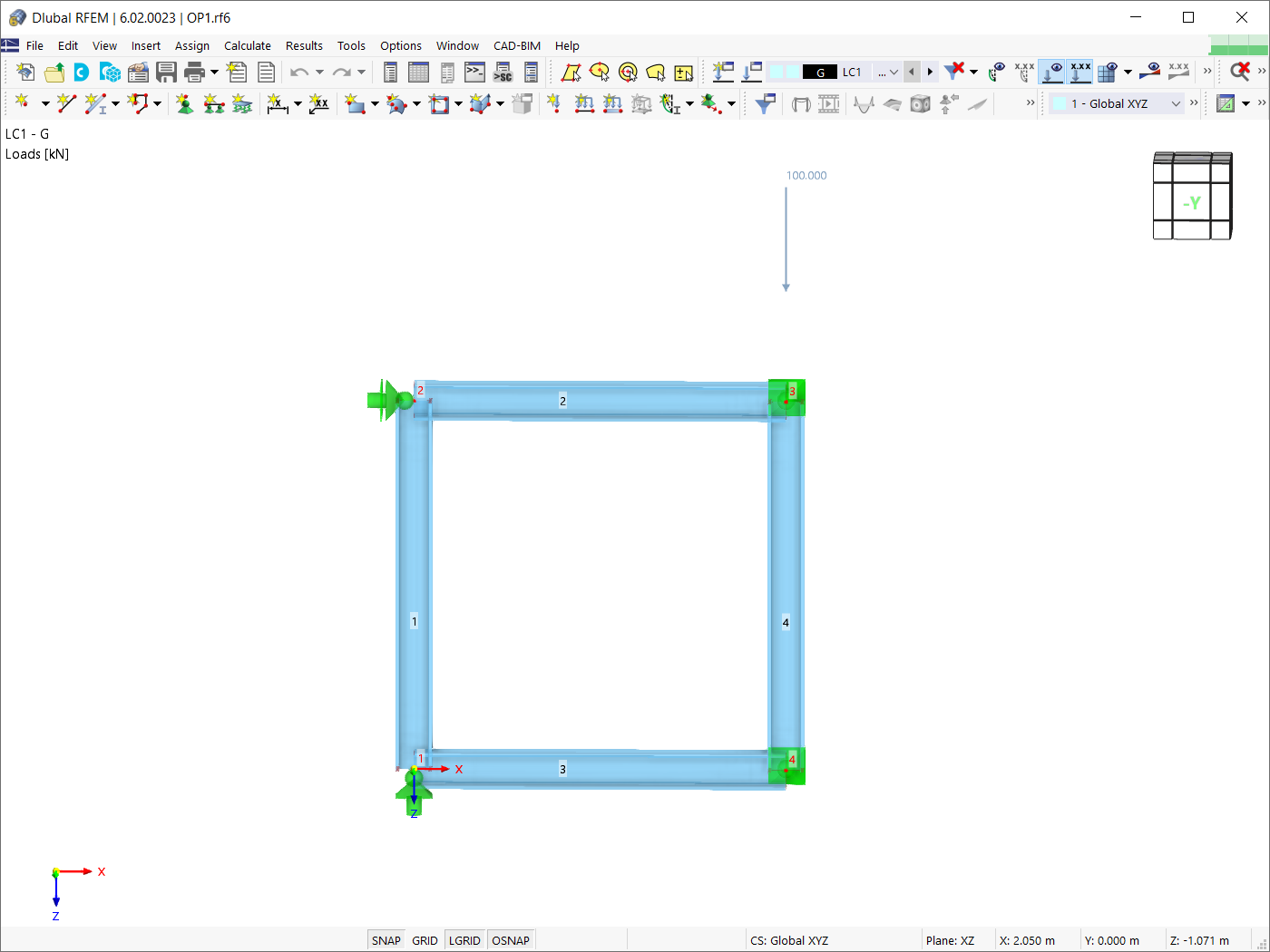The width and height of the screenshot is (1270, 952).
Task: Open the script manager (>SC) icon
Action: tap(503, 73)
